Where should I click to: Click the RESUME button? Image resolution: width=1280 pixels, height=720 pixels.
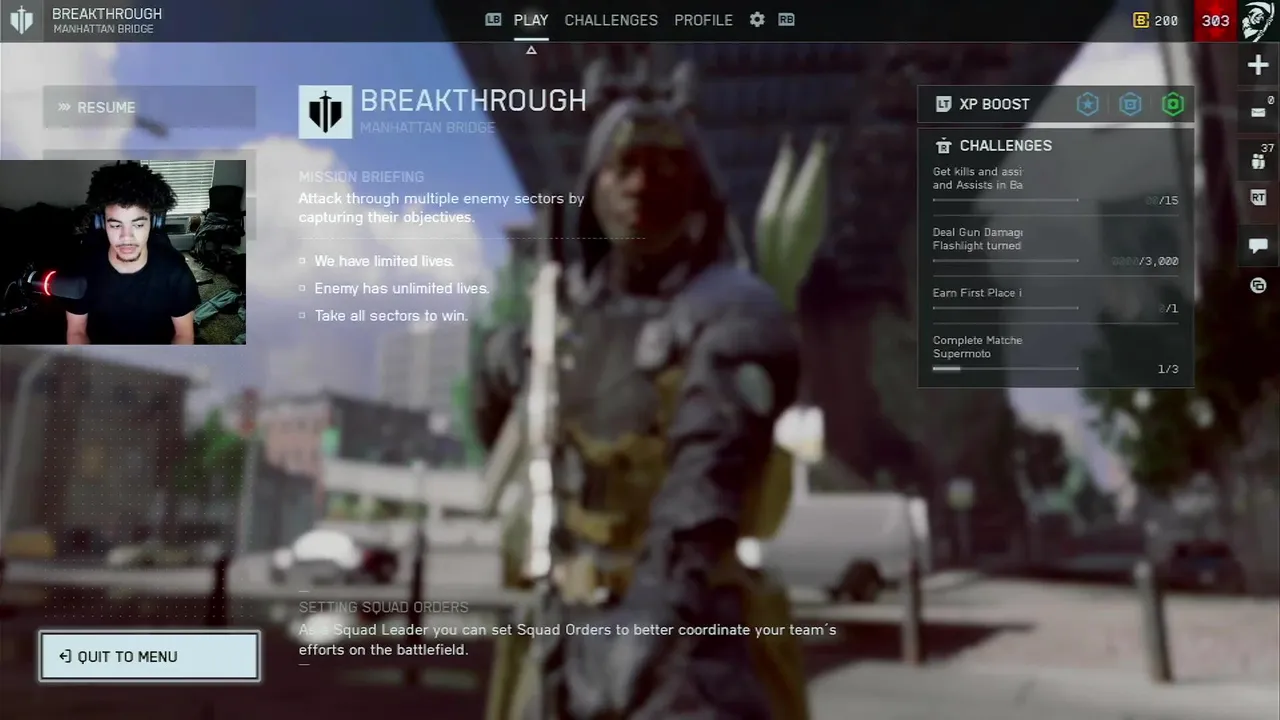coord(149,107)
